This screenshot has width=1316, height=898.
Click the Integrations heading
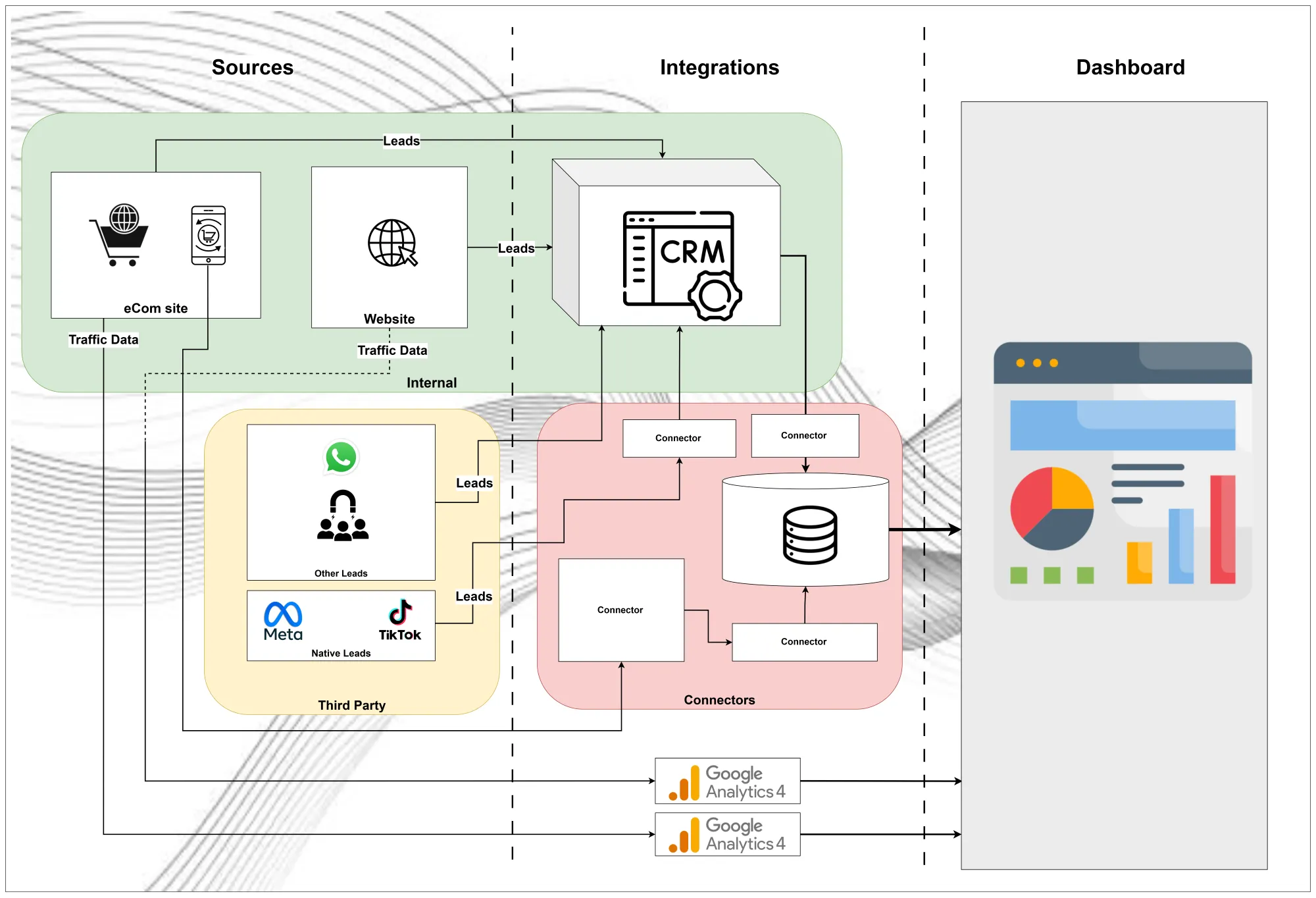pos(719,67)
